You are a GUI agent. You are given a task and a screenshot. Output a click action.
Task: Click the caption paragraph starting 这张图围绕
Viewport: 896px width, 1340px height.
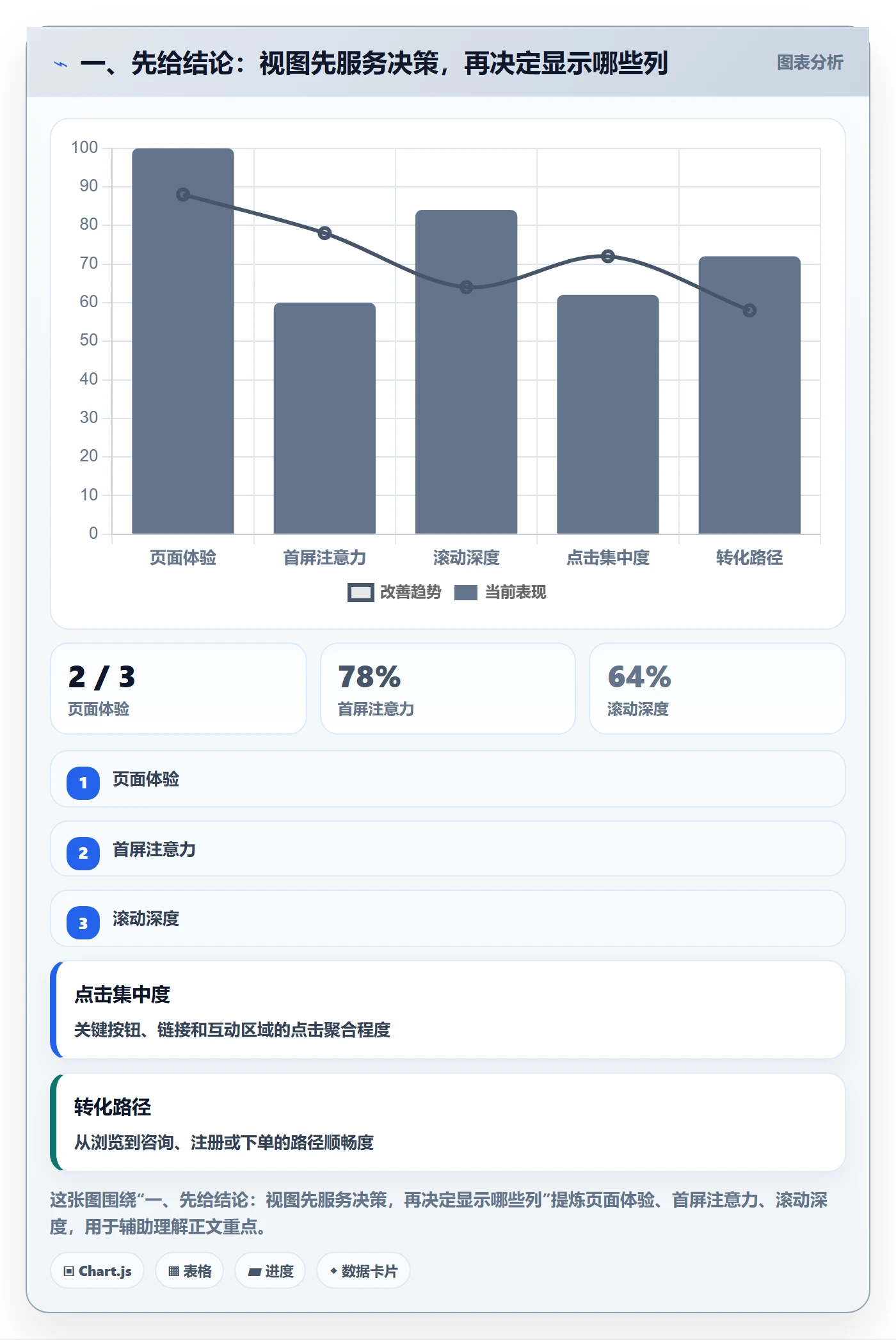(439, 1213)
